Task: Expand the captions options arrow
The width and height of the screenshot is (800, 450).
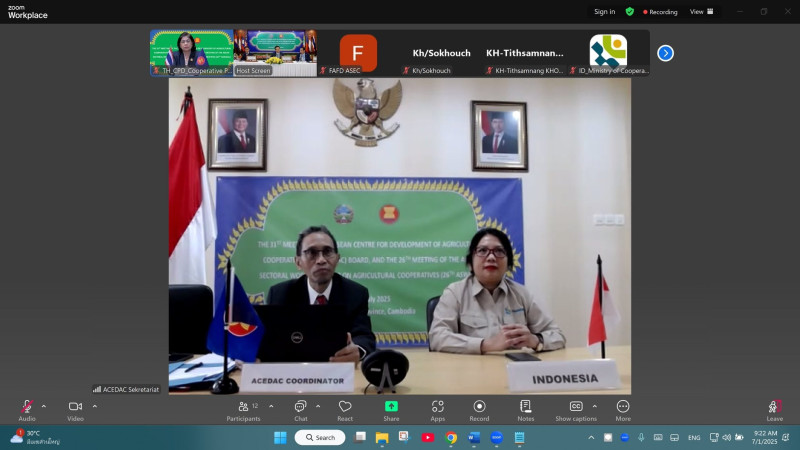Action: tap(594, 407)
